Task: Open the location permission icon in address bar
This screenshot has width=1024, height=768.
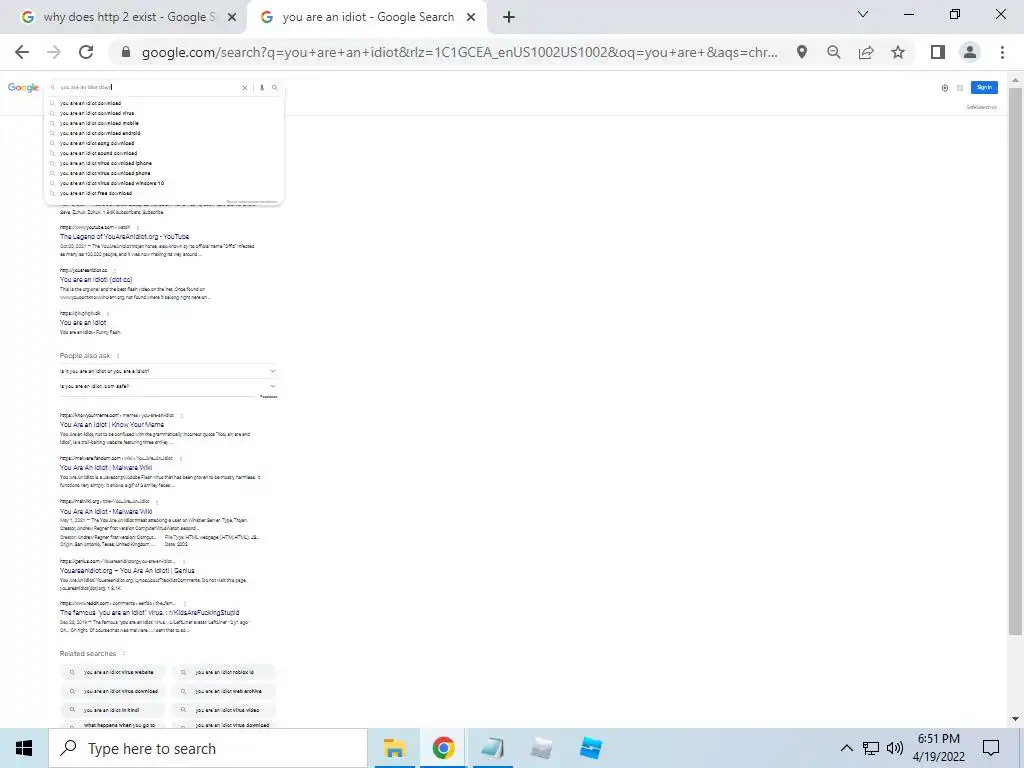Action: (x=802, y=52)
